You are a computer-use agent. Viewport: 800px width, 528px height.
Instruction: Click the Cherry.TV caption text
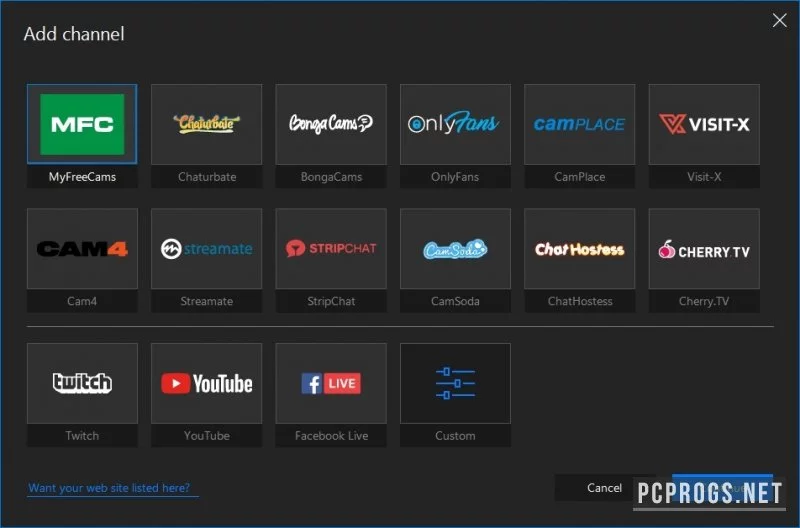tap(704, 301)
